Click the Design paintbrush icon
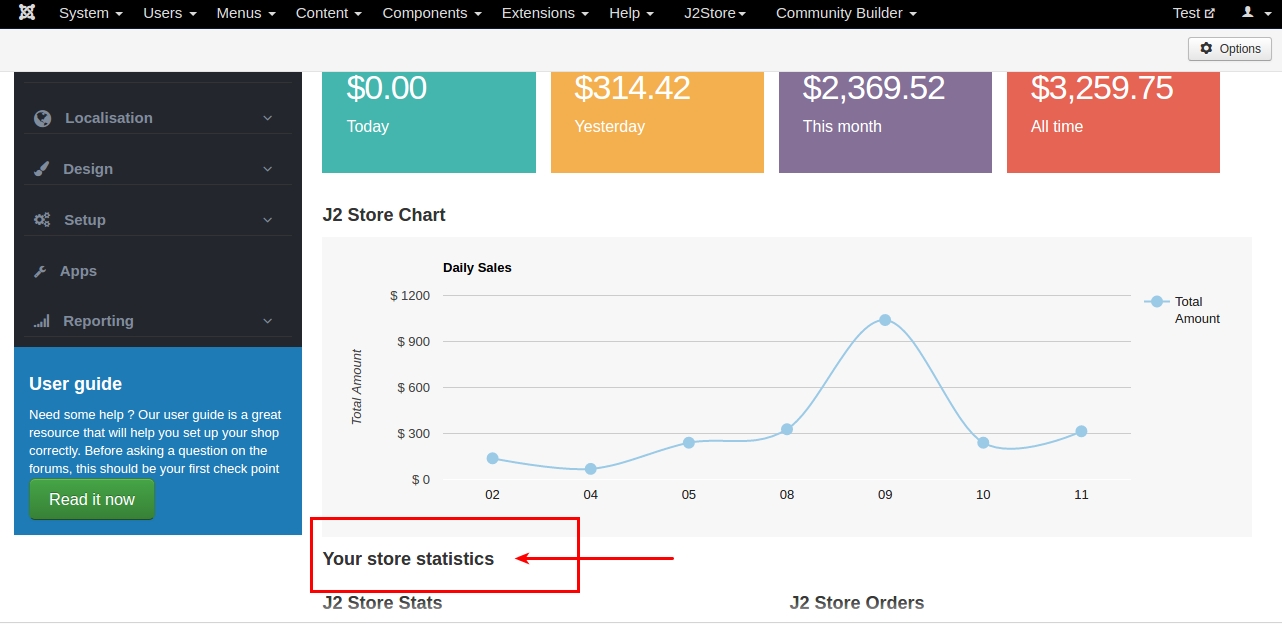The width and height of the screenshot is (1282, 624). click(x=42, y=169)
